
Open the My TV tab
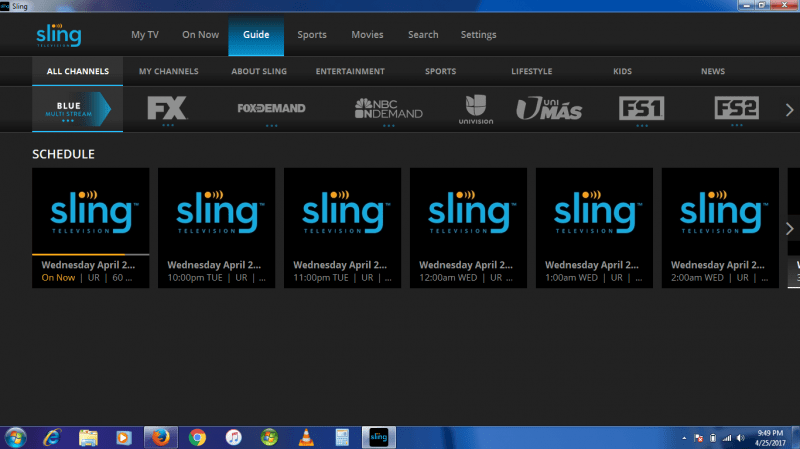(145, 35)
